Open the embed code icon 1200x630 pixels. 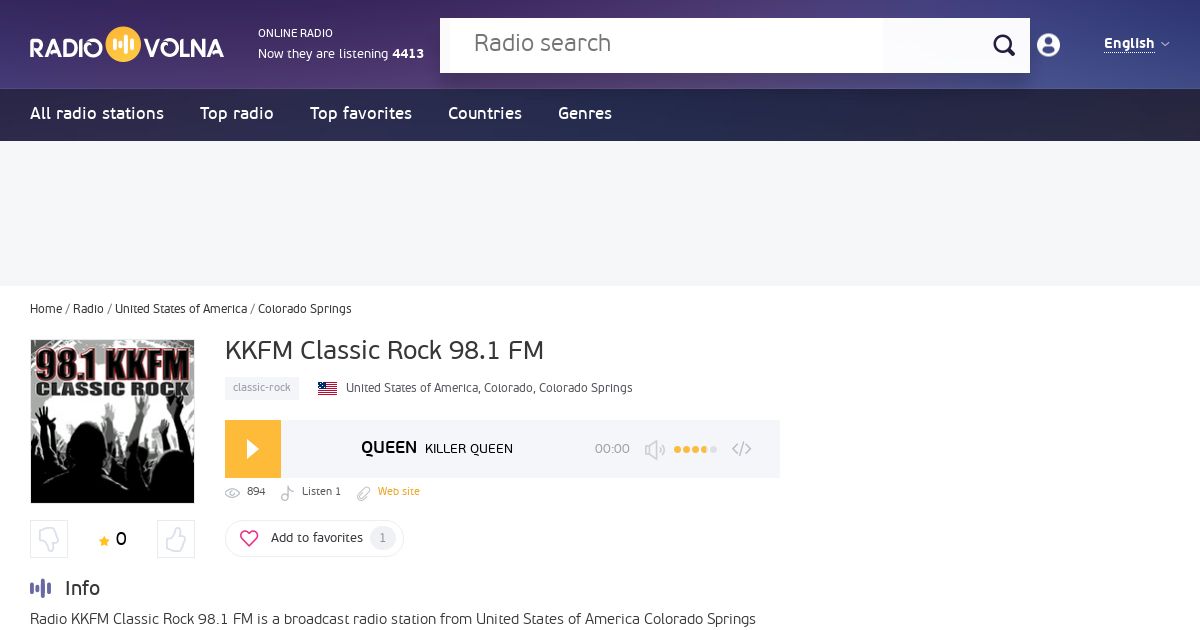(x=741, y=449)
